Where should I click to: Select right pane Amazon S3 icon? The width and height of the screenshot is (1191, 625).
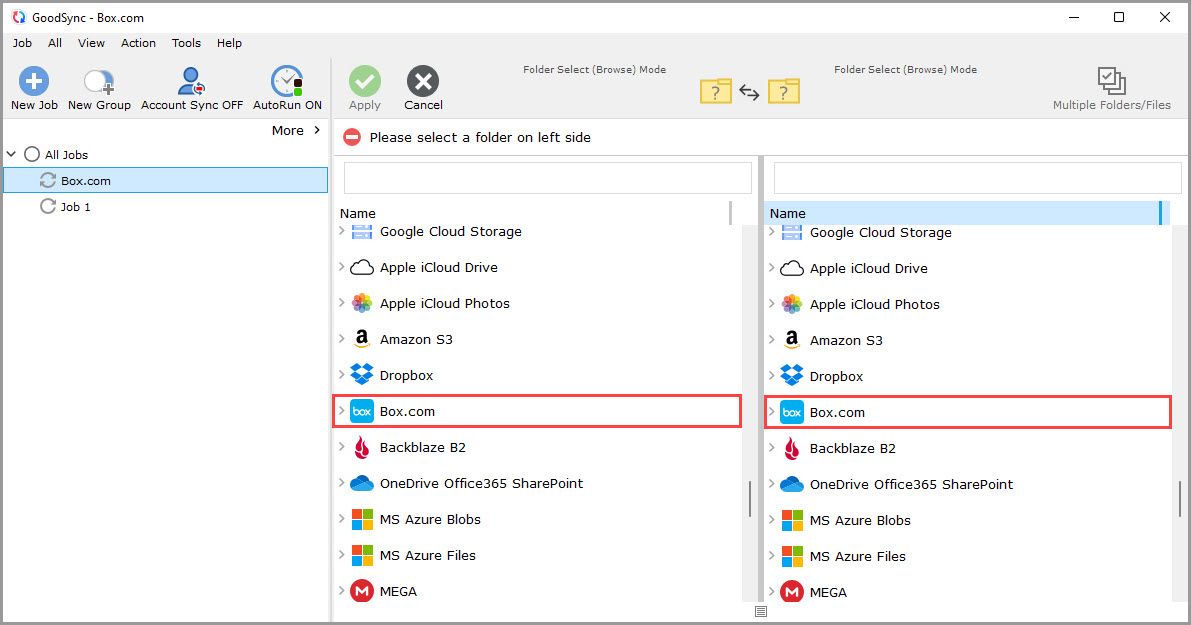[791, 340]
